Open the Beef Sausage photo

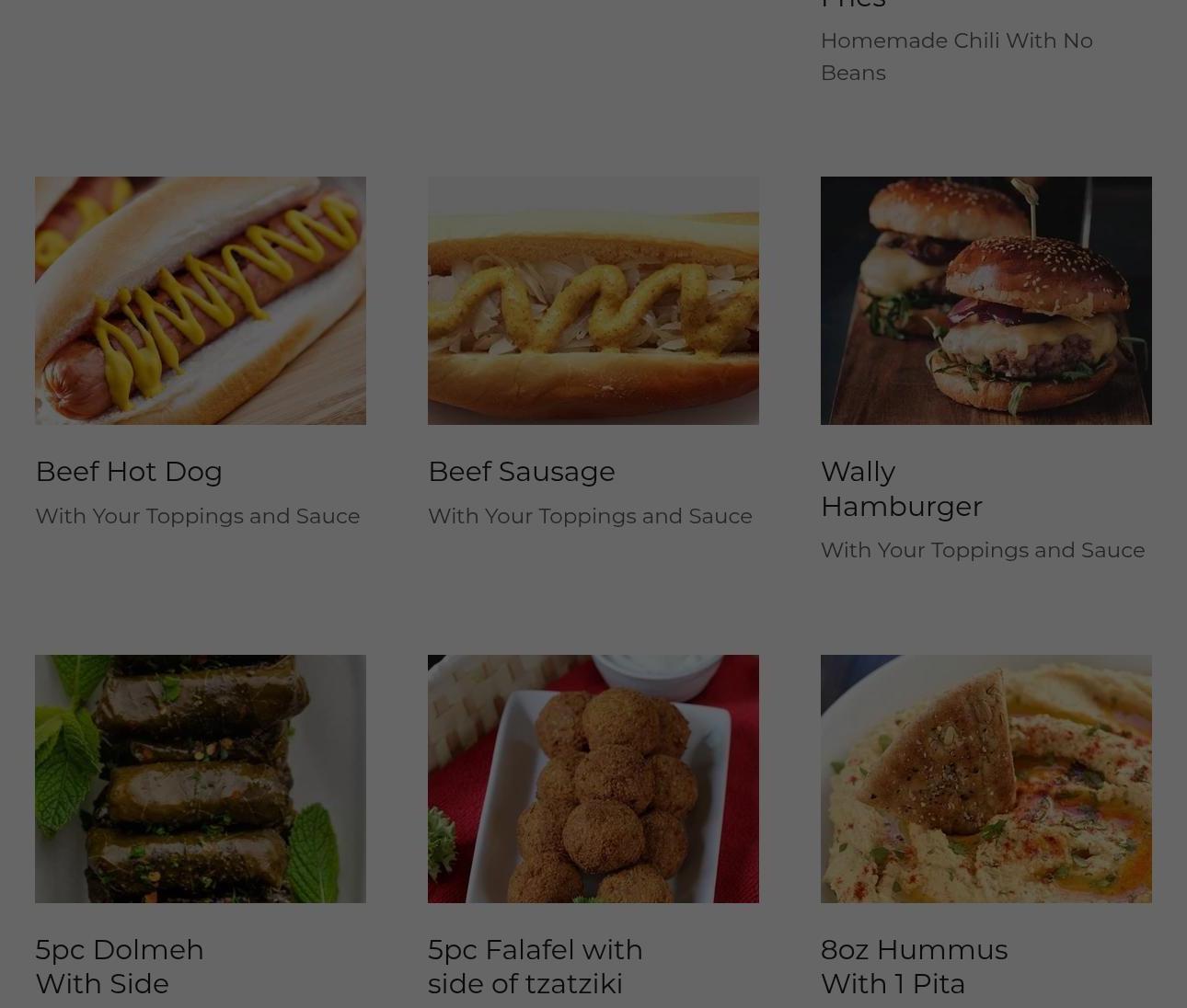click(593, 301)
